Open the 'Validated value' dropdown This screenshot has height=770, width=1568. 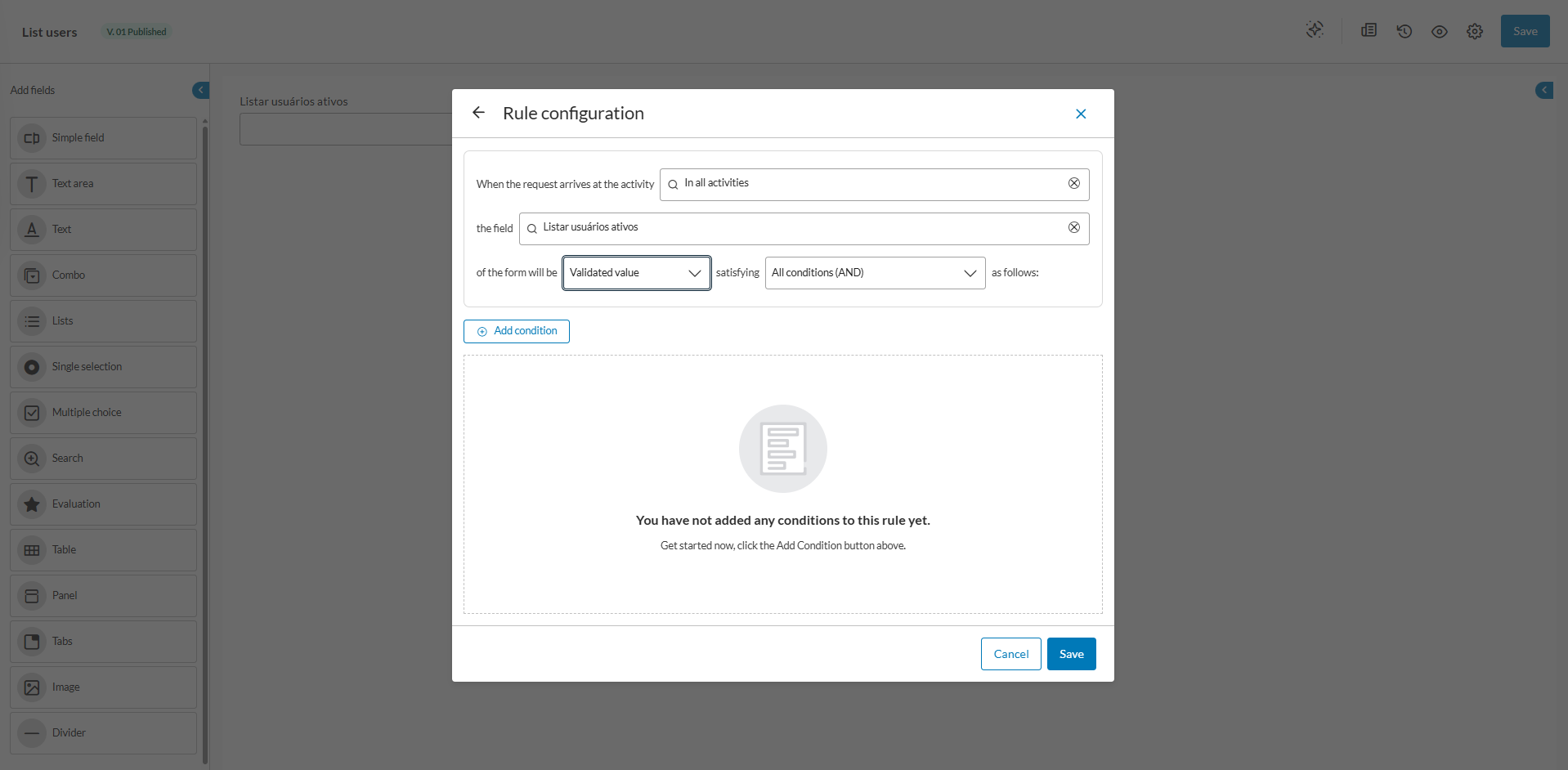(636, 273)
